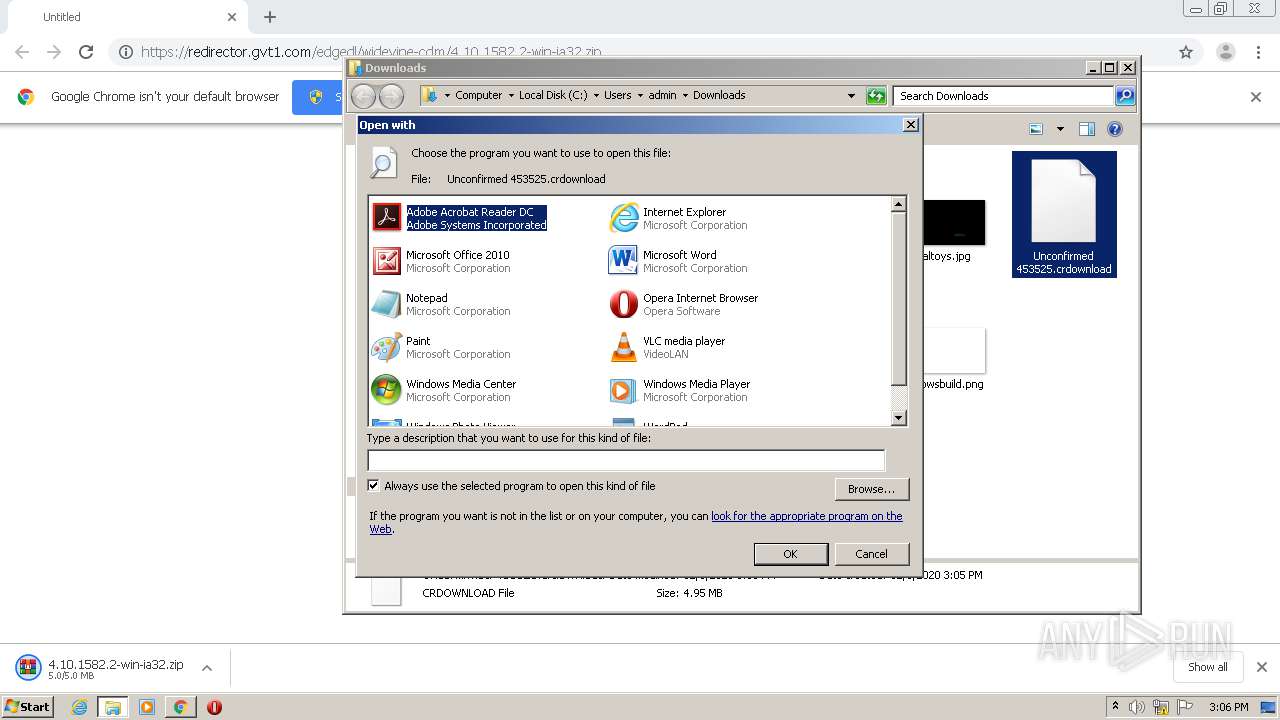Dismiss the default browser infobar
1280x720 pixels.
pos(1256,97)
